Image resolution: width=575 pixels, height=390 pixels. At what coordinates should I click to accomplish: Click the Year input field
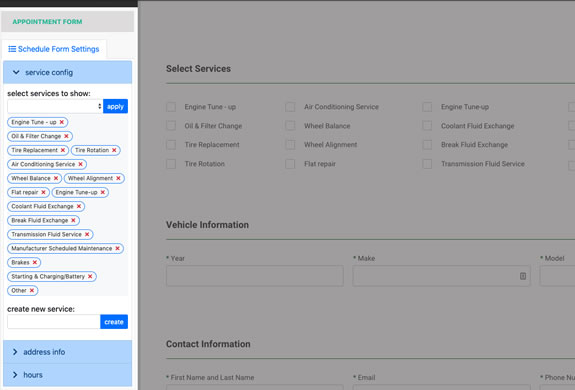pyautogui.click(x=255, y=276)
